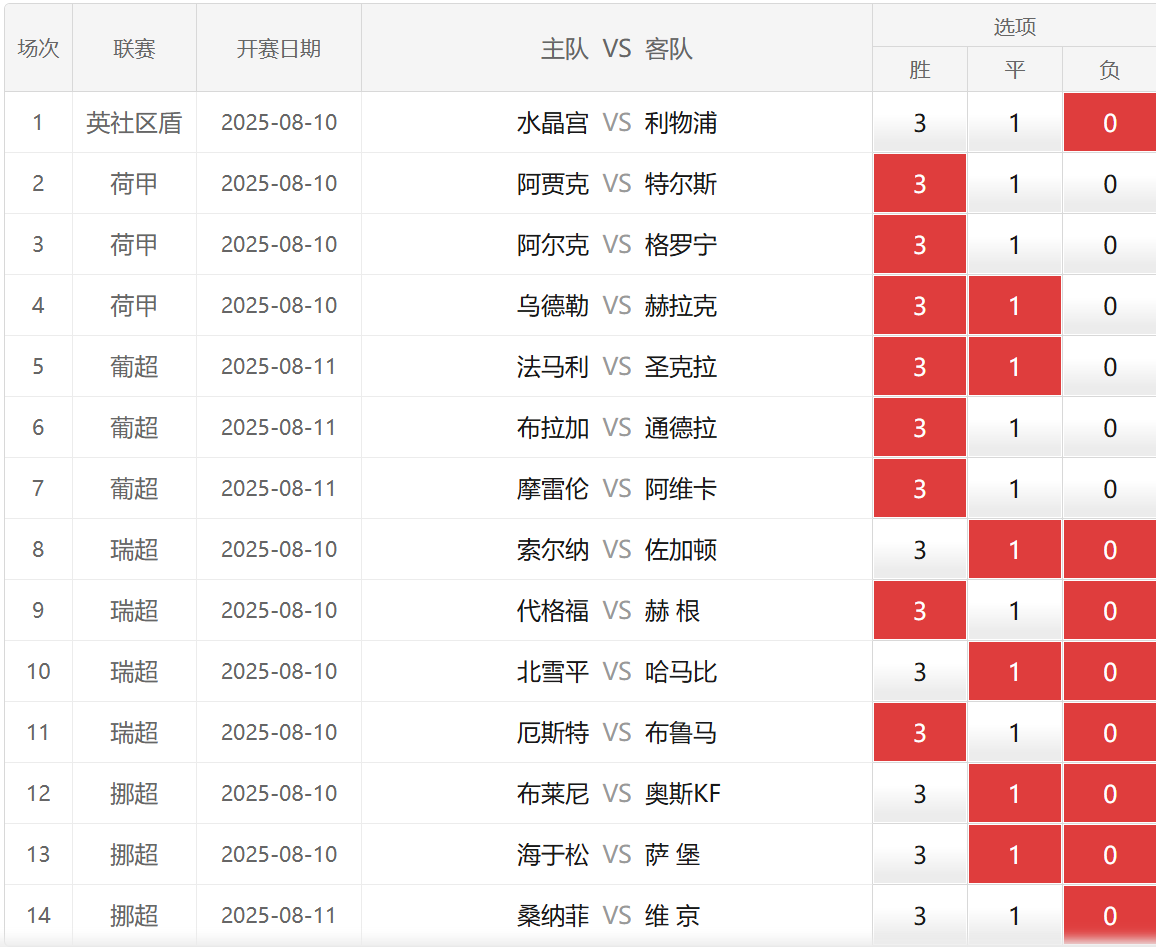
Task: Click the 选项 group header
Action: [x=1014, y=27]
